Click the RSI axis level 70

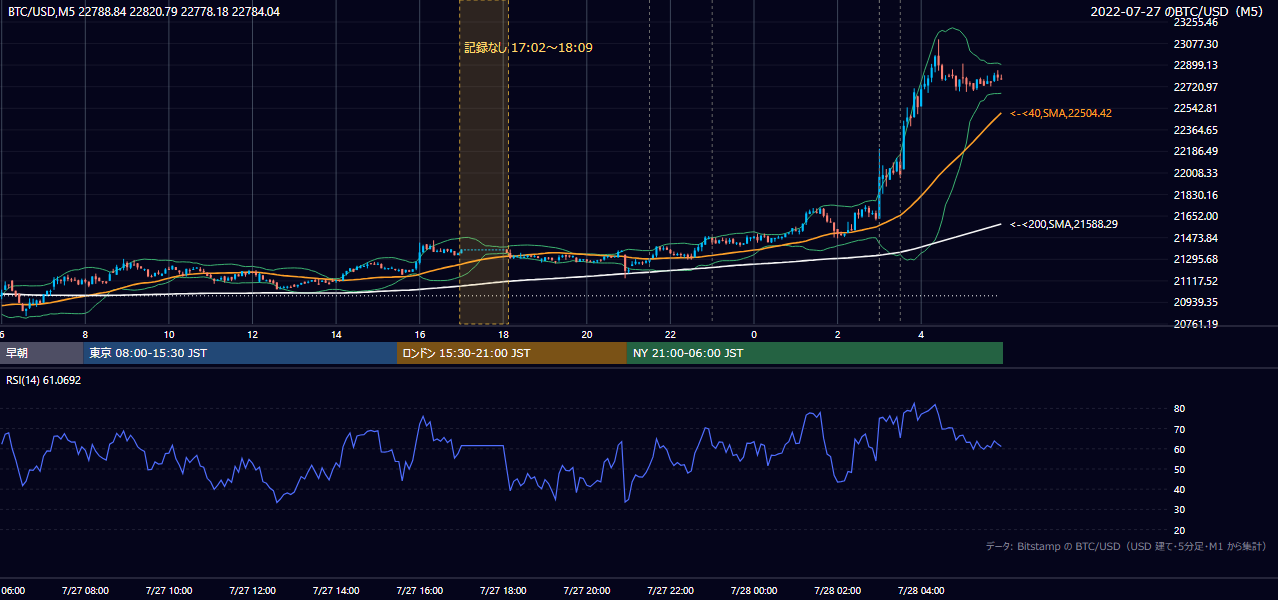click(1180, 429)
